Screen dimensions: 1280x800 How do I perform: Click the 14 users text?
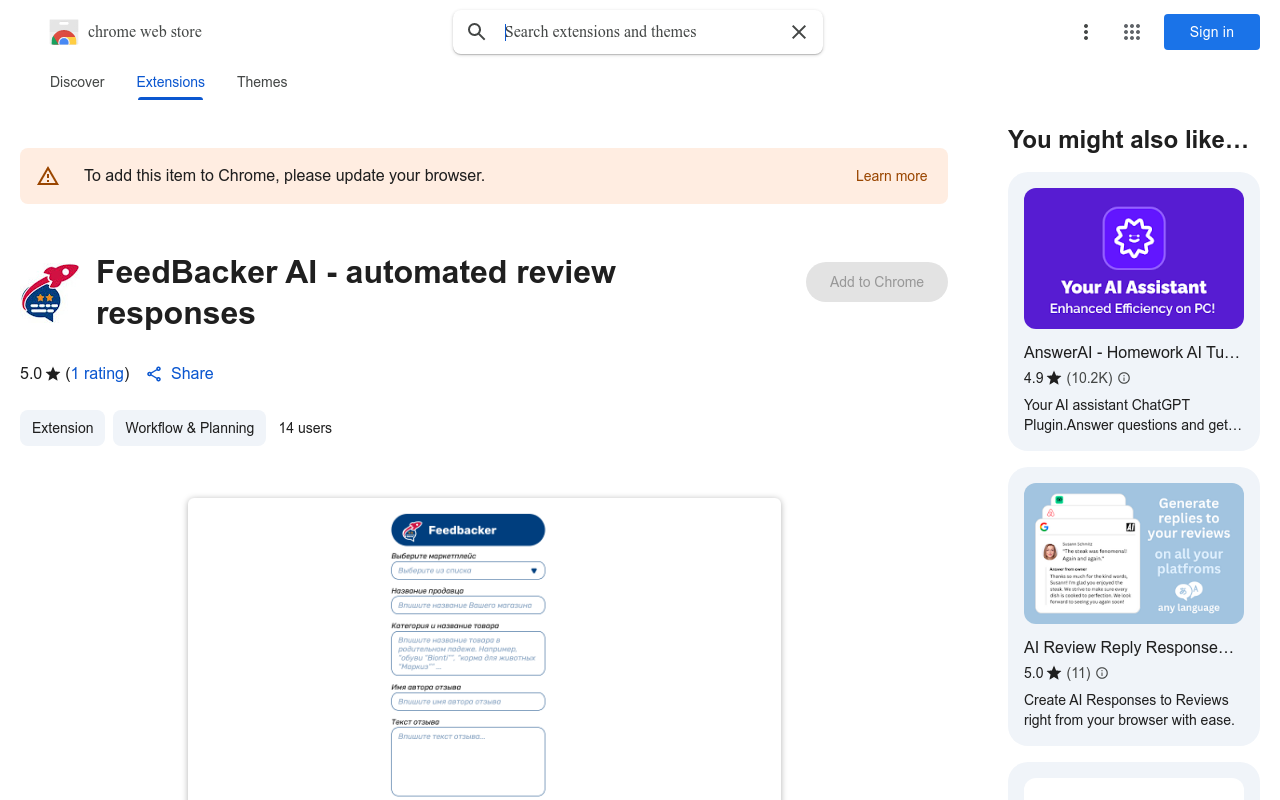click(305, 428)
